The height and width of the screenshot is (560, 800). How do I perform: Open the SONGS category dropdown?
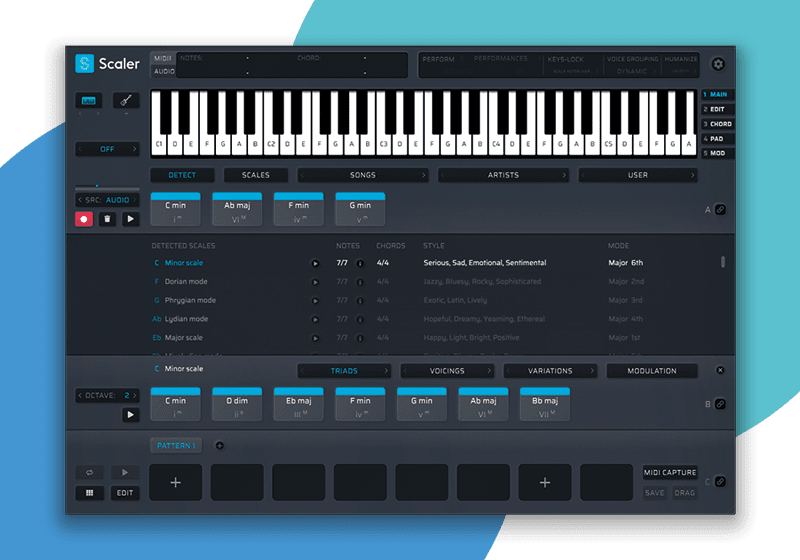(363, 175)
